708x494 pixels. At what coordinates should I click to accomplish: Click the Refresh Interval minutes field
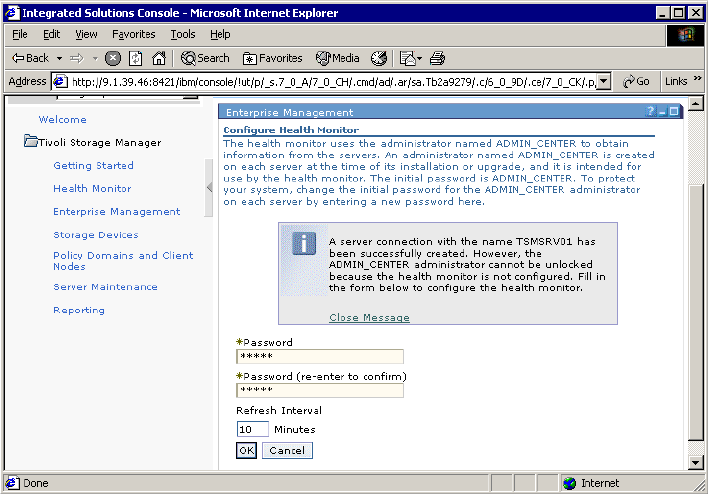(x=252, y=429)
